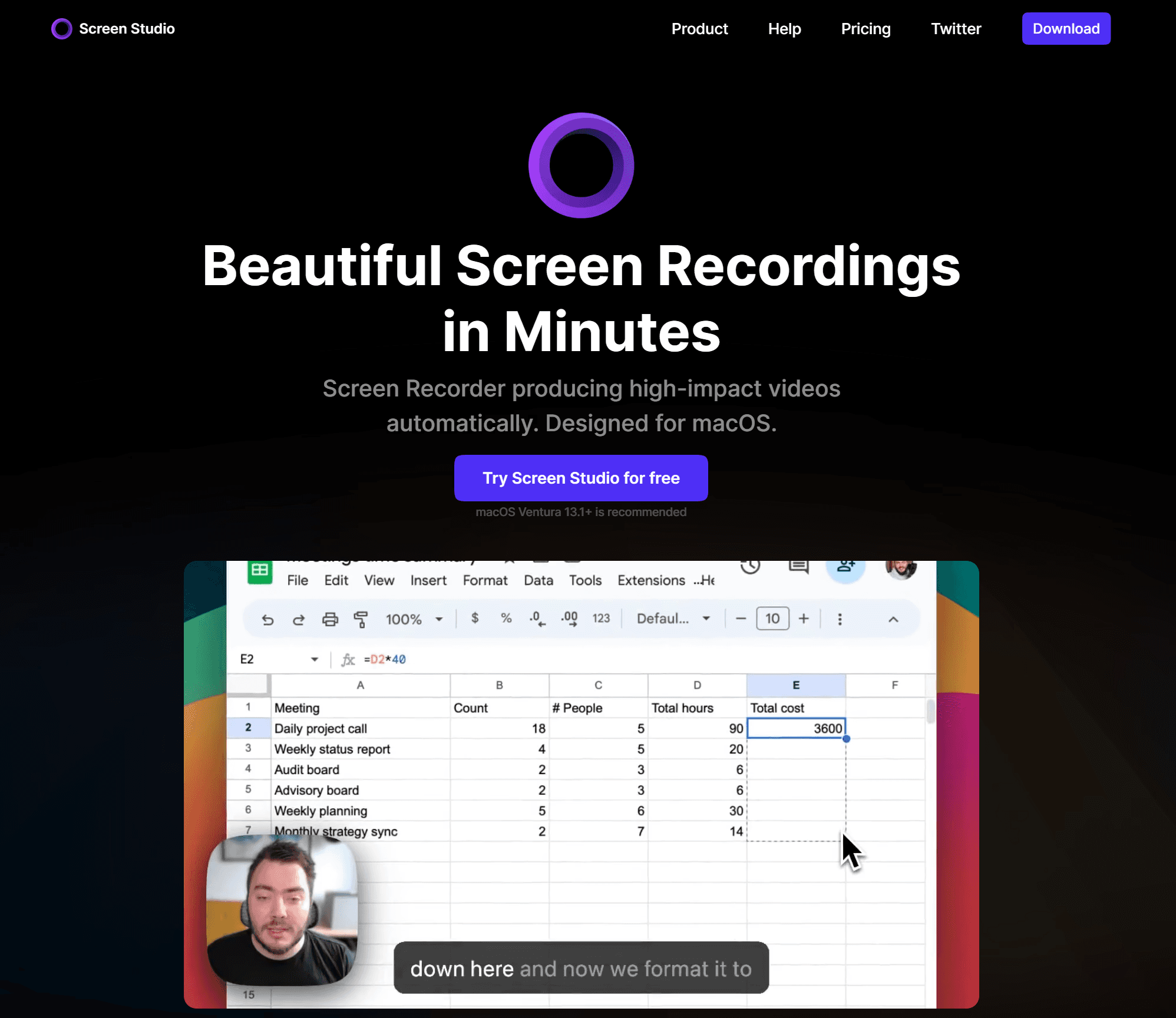Click the font size 10 field
This screenshot has width=1176, height=1018.
pos(772,619)
